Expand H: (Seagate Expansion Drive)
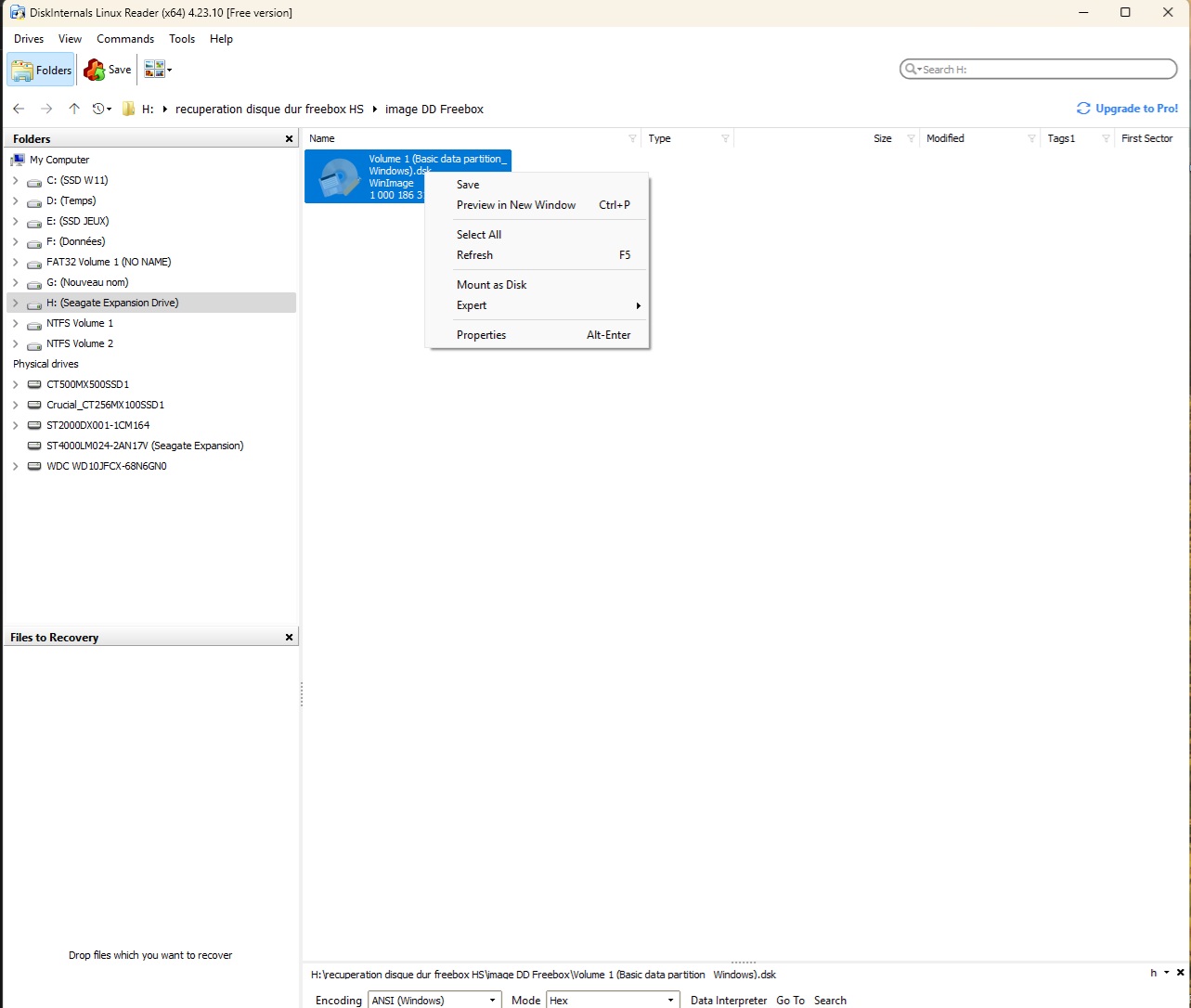1191x1008 pixels. point(16,303)
